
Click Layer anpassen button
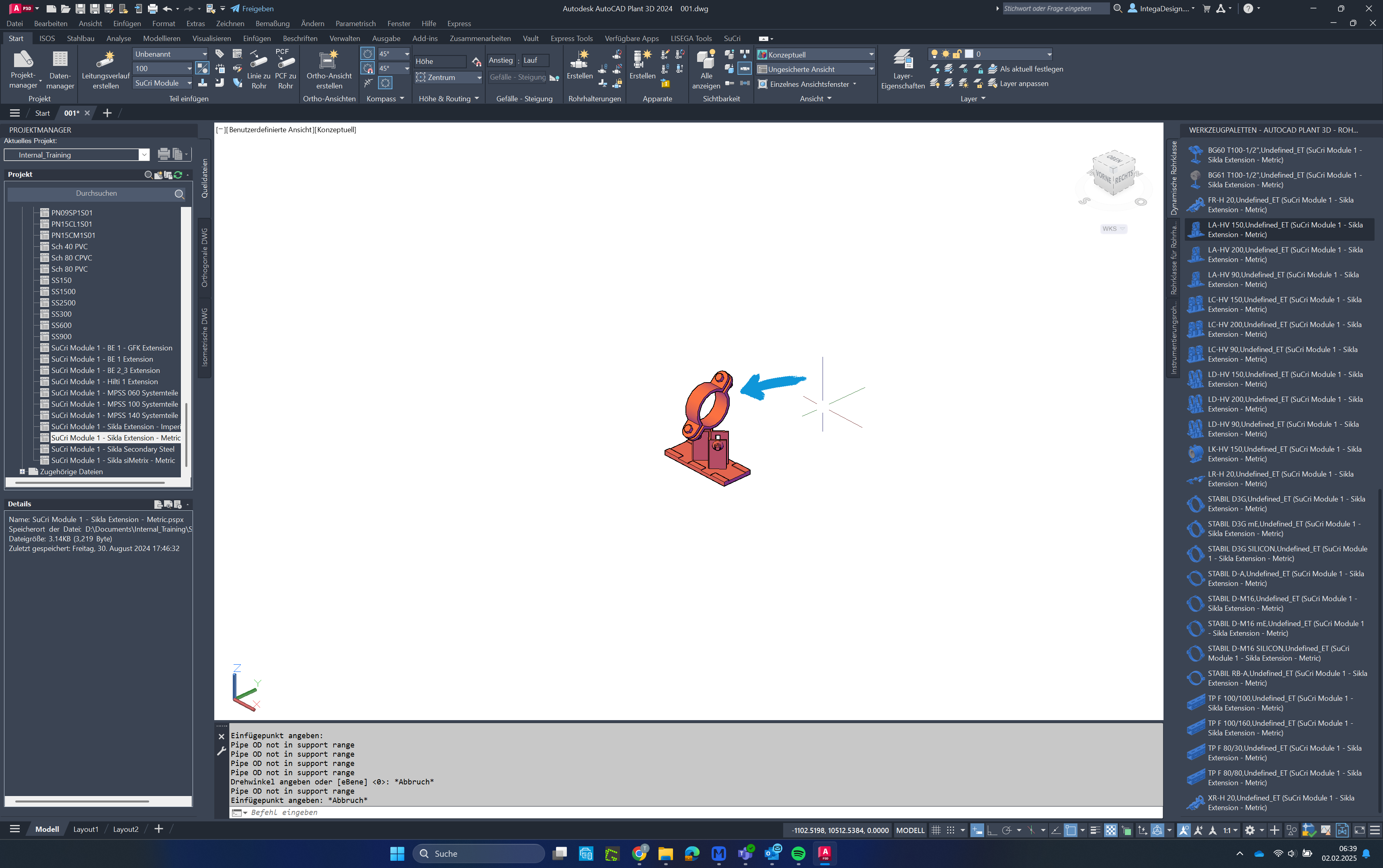1018,84
